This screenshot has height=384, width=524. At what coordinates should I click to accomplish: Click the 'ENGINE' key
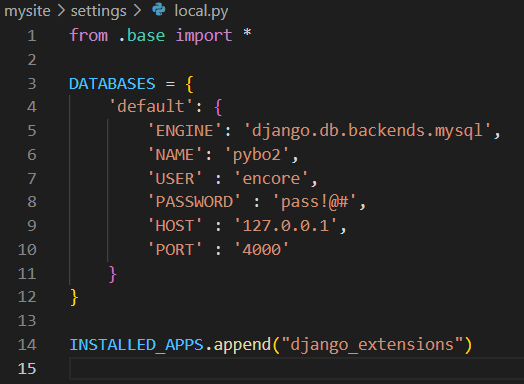click(x=184, y=130)
